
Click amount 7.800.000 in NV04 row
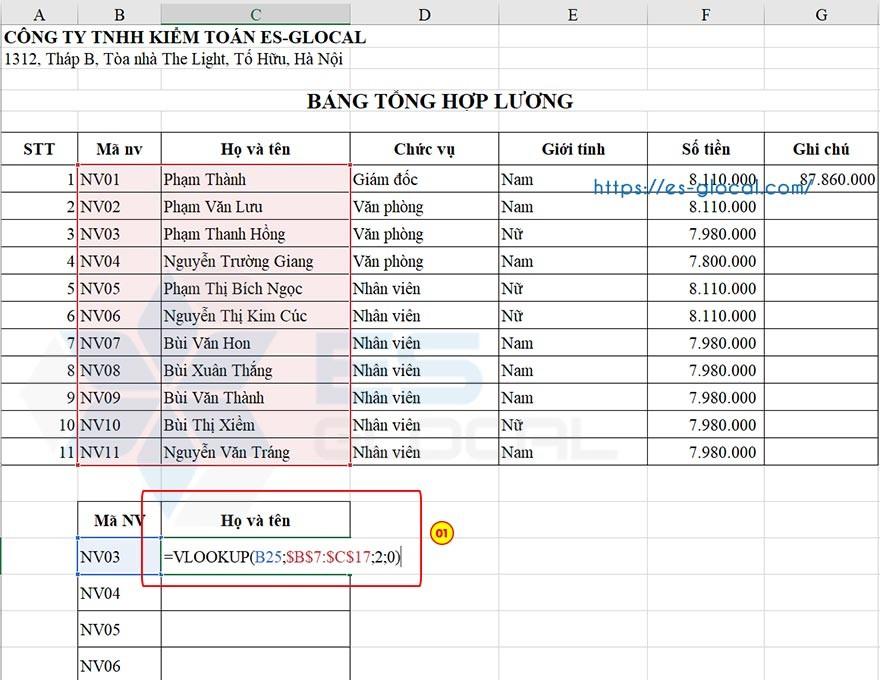705,261
